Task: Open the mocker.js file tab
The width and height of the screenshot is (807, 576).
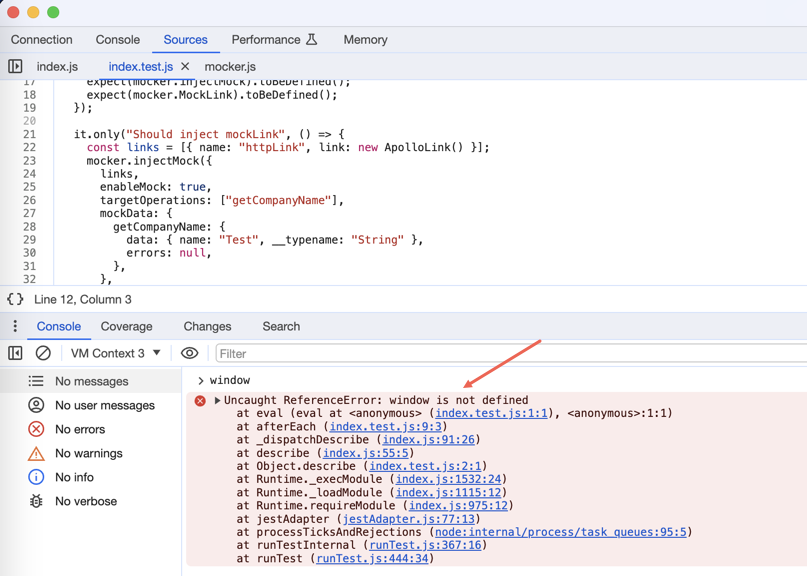Action: coord(230,66)
